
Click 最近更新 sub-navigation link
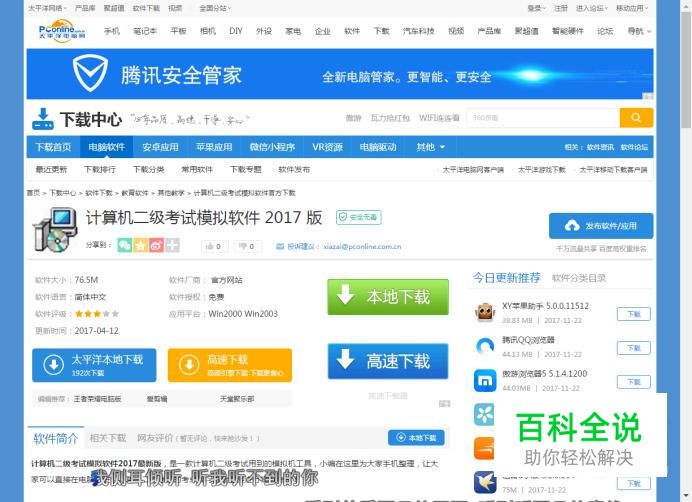(x=51, y=170)
